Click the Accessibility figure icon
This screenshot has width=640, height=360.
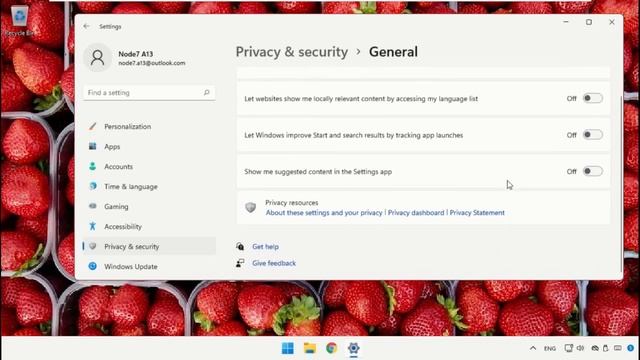(x=93, y=226)
